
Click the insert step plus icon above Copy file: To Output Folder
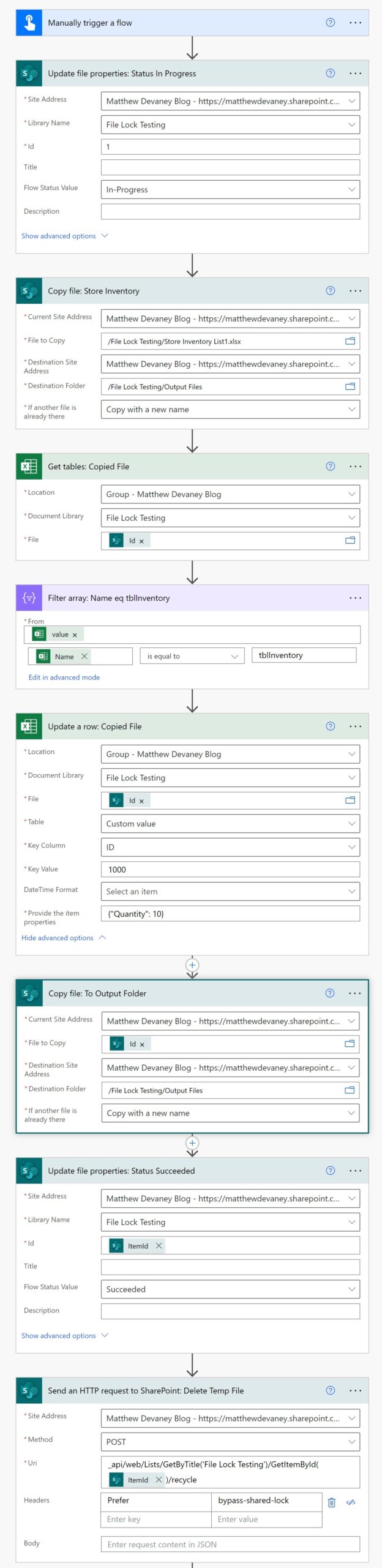(x=192, y=964)
